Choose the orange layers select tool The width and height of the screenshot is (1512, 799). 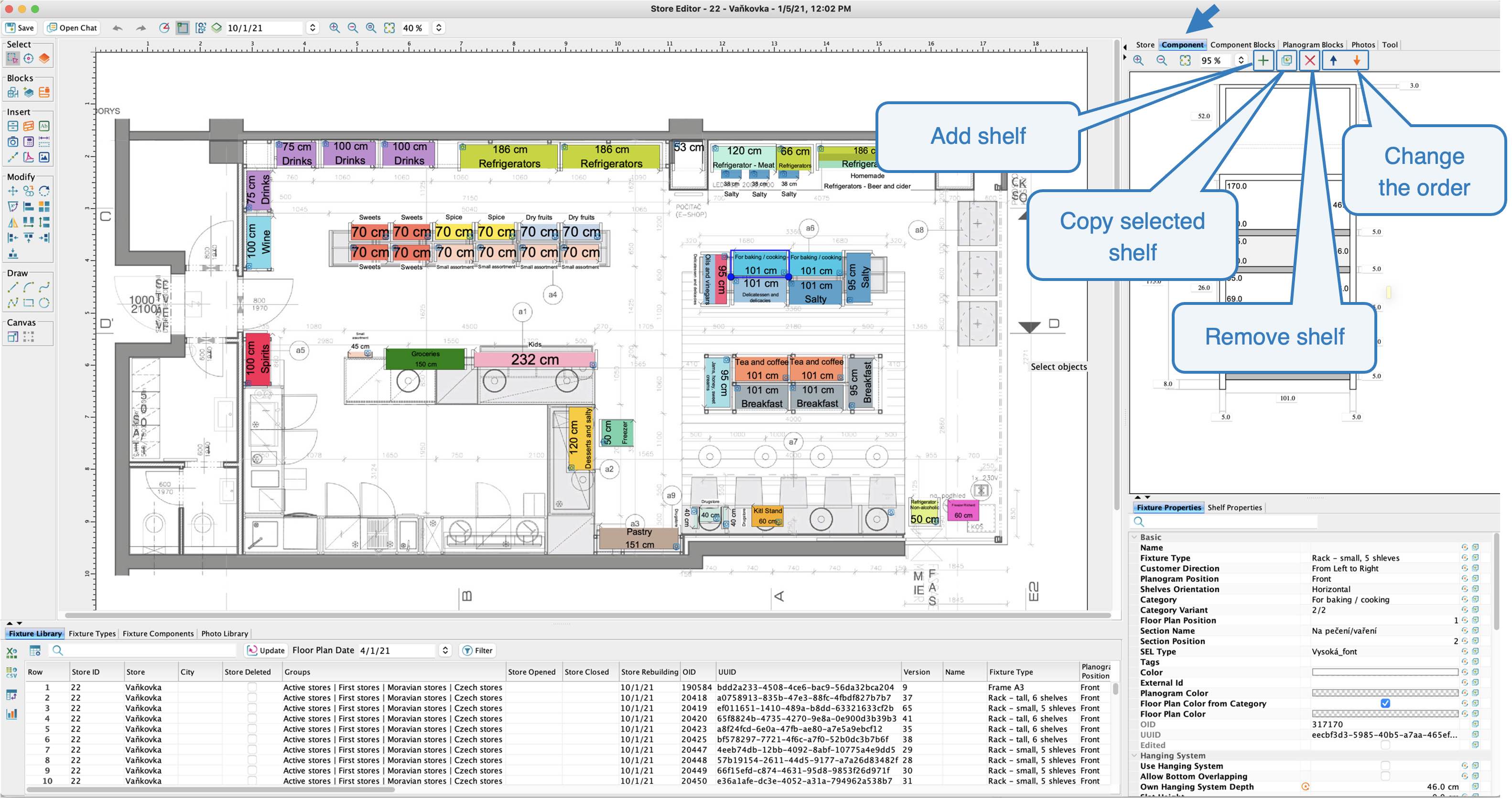(x=44, y=58)
